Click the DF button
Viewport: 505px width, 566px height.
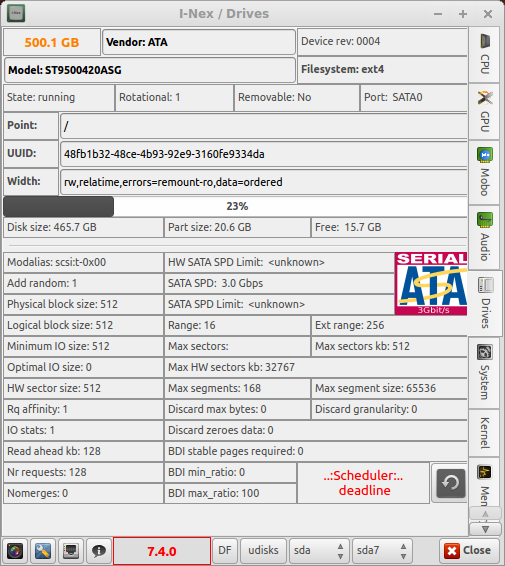click(225, 551)
